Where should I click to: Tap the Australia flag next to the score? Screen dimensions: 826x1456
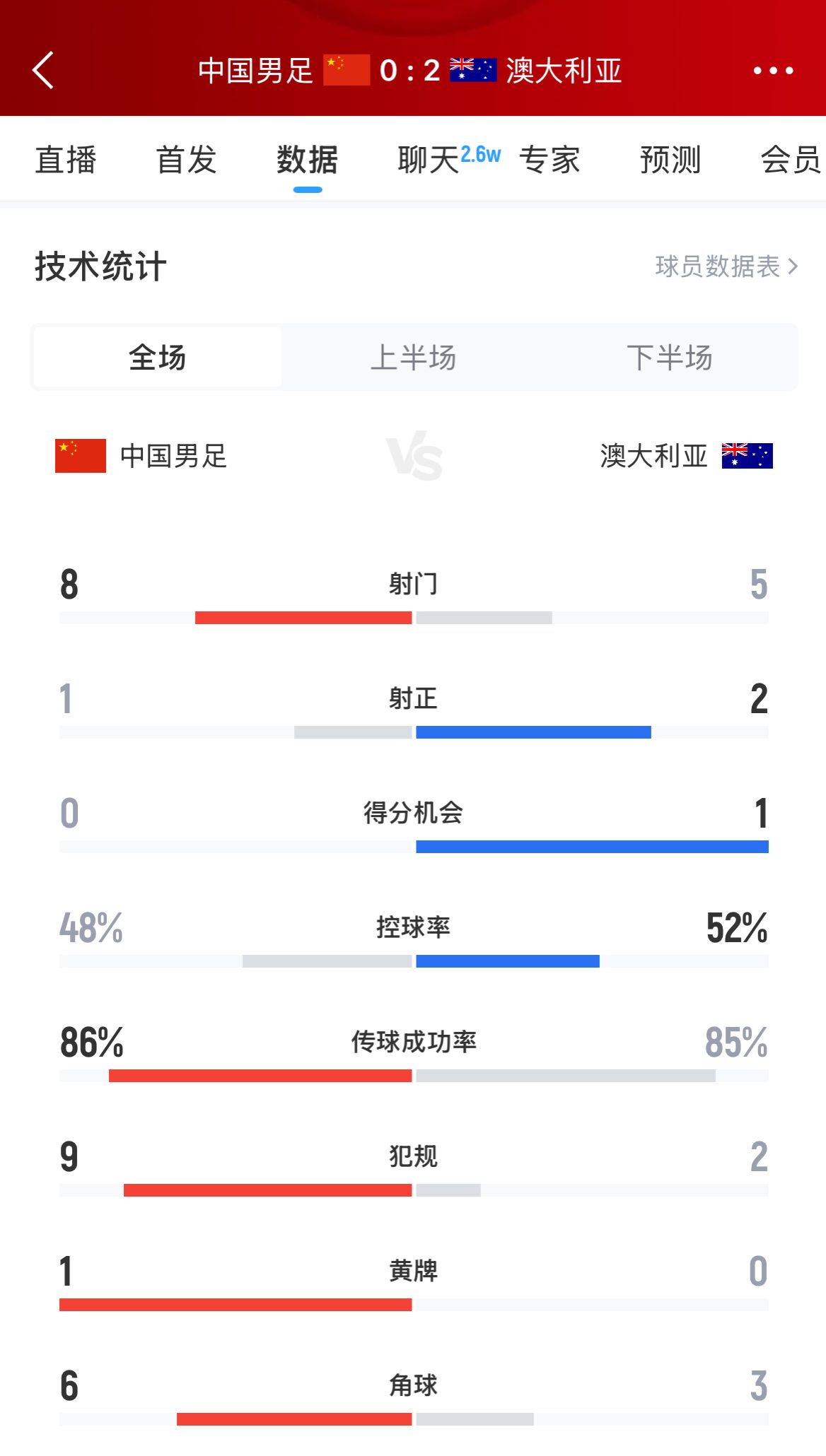pyautogui.click(x=475, y=71)
